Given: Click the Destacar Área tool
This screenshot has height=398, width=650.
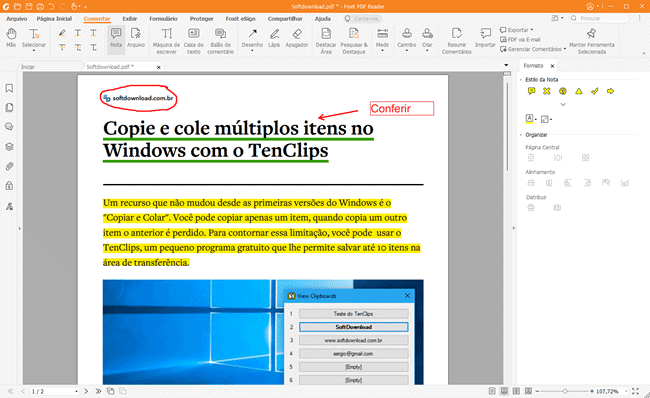Looking at the screenshot, I should pos(326,41).
